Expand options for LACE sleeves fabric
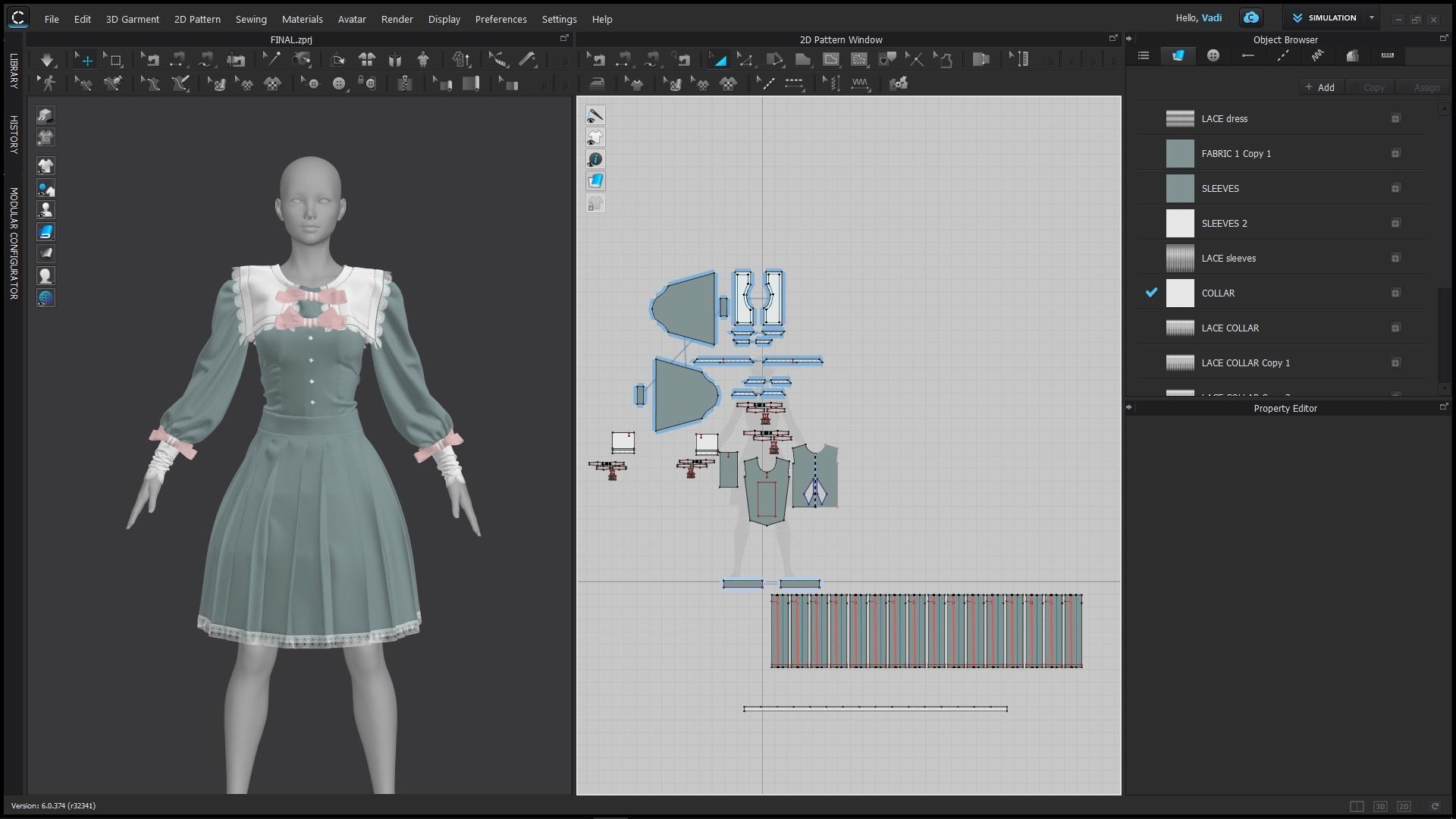 [1395, 258]
